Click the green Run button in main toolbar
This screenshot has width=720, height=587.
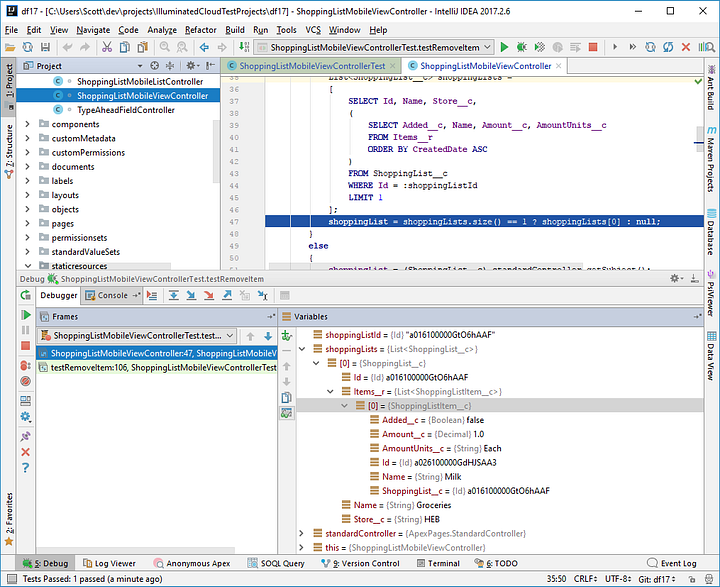504,47
